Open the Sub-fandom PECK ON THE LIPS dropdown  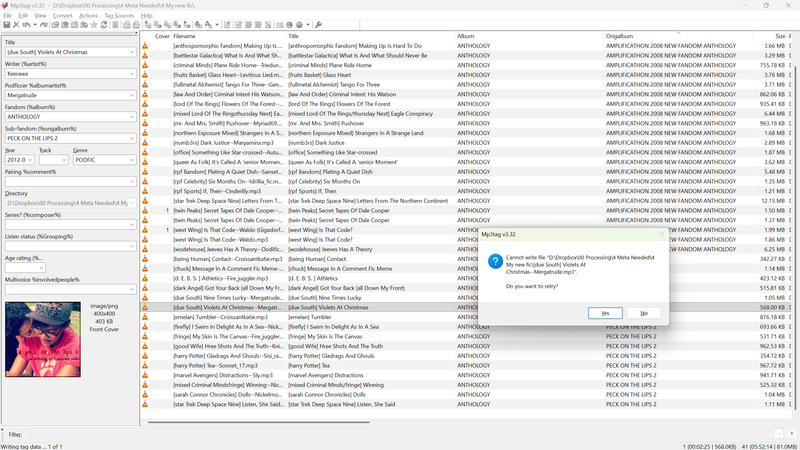(132, 138)
